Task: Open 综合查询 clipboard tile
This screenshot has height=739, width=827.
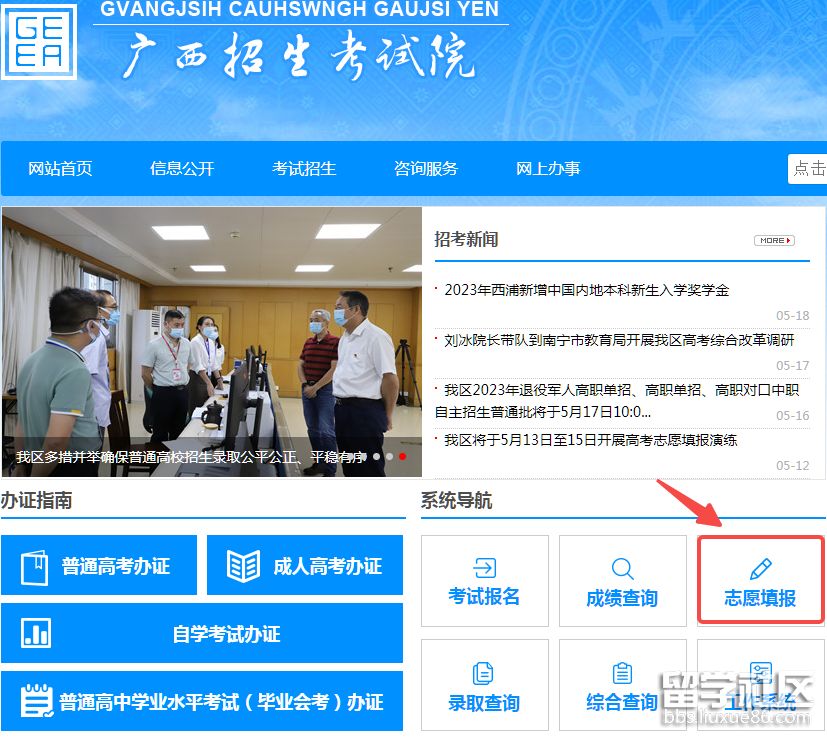Action: click(622, 686)
